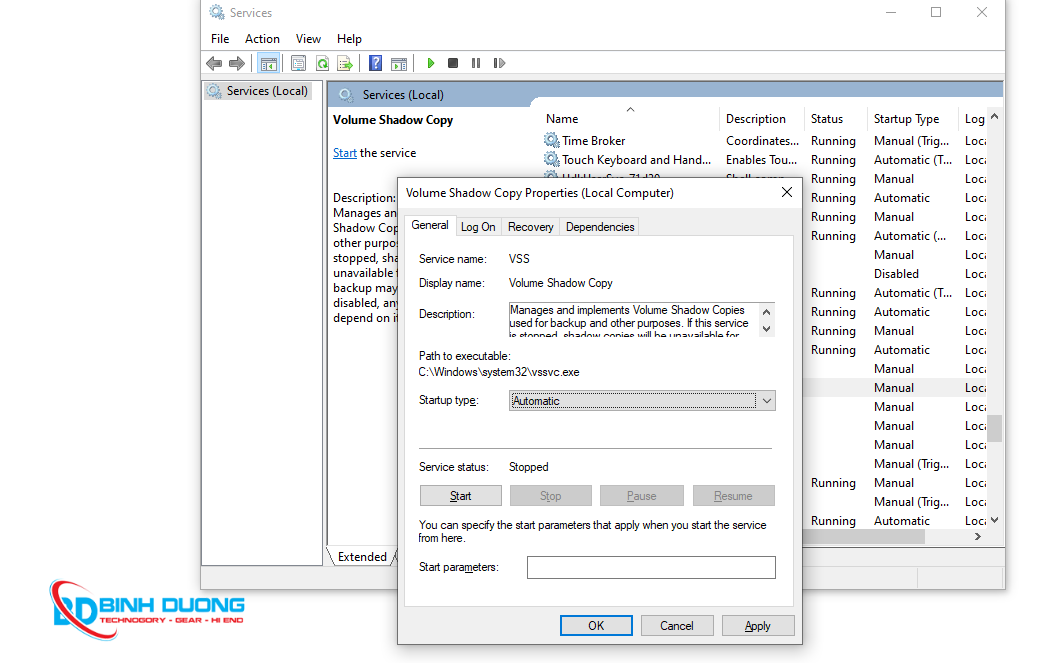
Task: Toggle the console tree pane visibility
Action: click(268, 63)
